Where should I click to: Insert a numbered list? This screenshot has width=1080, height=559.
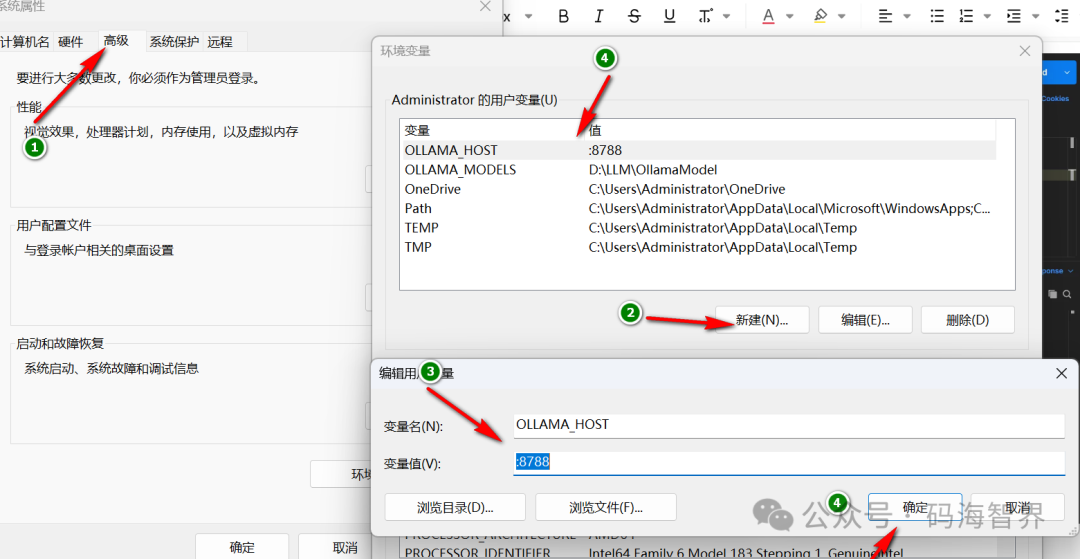pos(967,17)
